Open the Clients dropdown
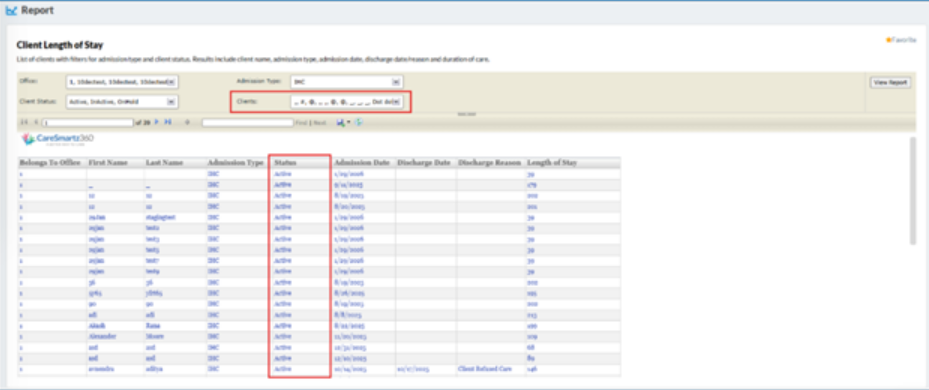The height and width of the screenshot is (390, 929). coord(396,101)
